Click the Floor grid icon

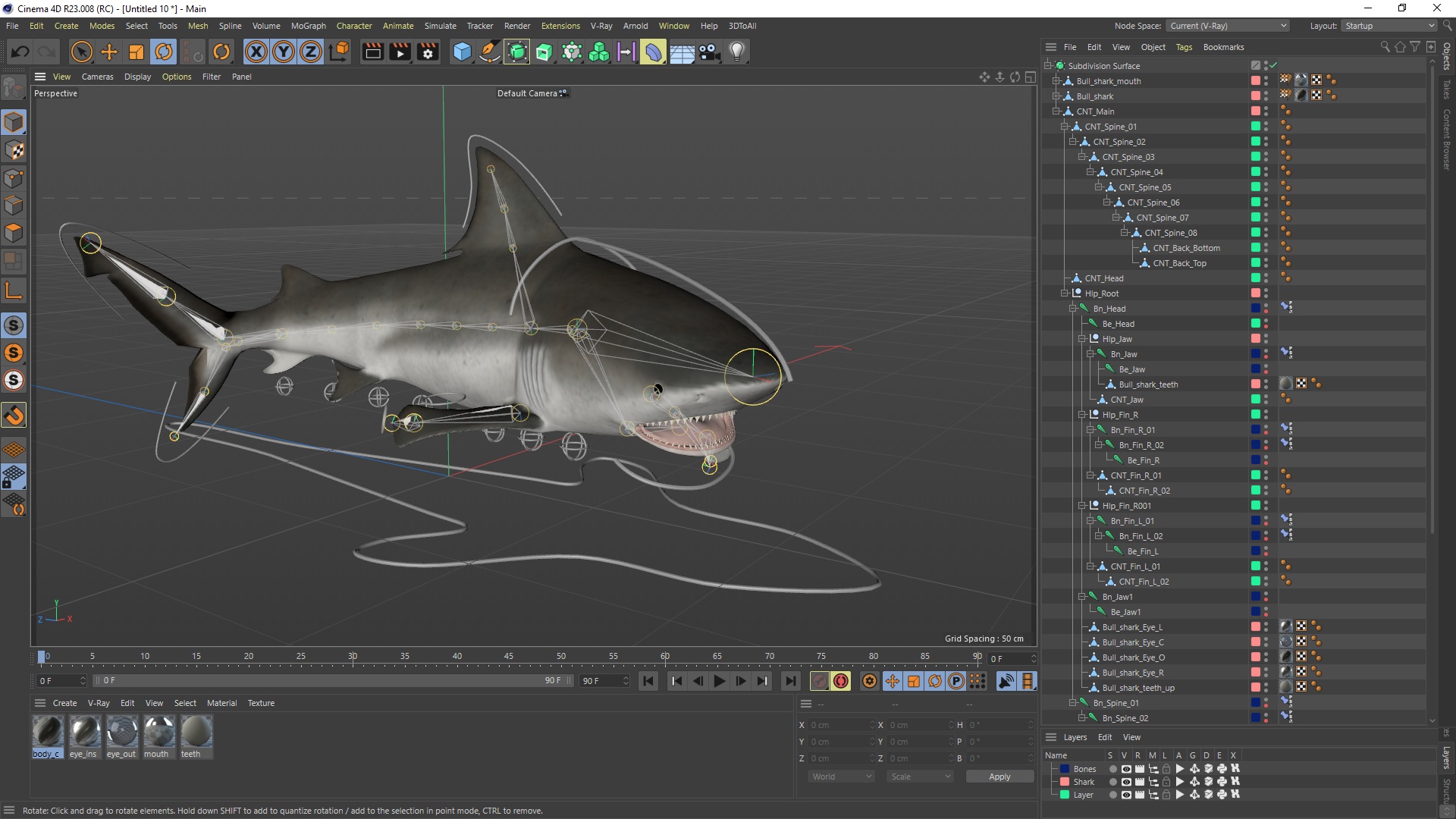681,52
